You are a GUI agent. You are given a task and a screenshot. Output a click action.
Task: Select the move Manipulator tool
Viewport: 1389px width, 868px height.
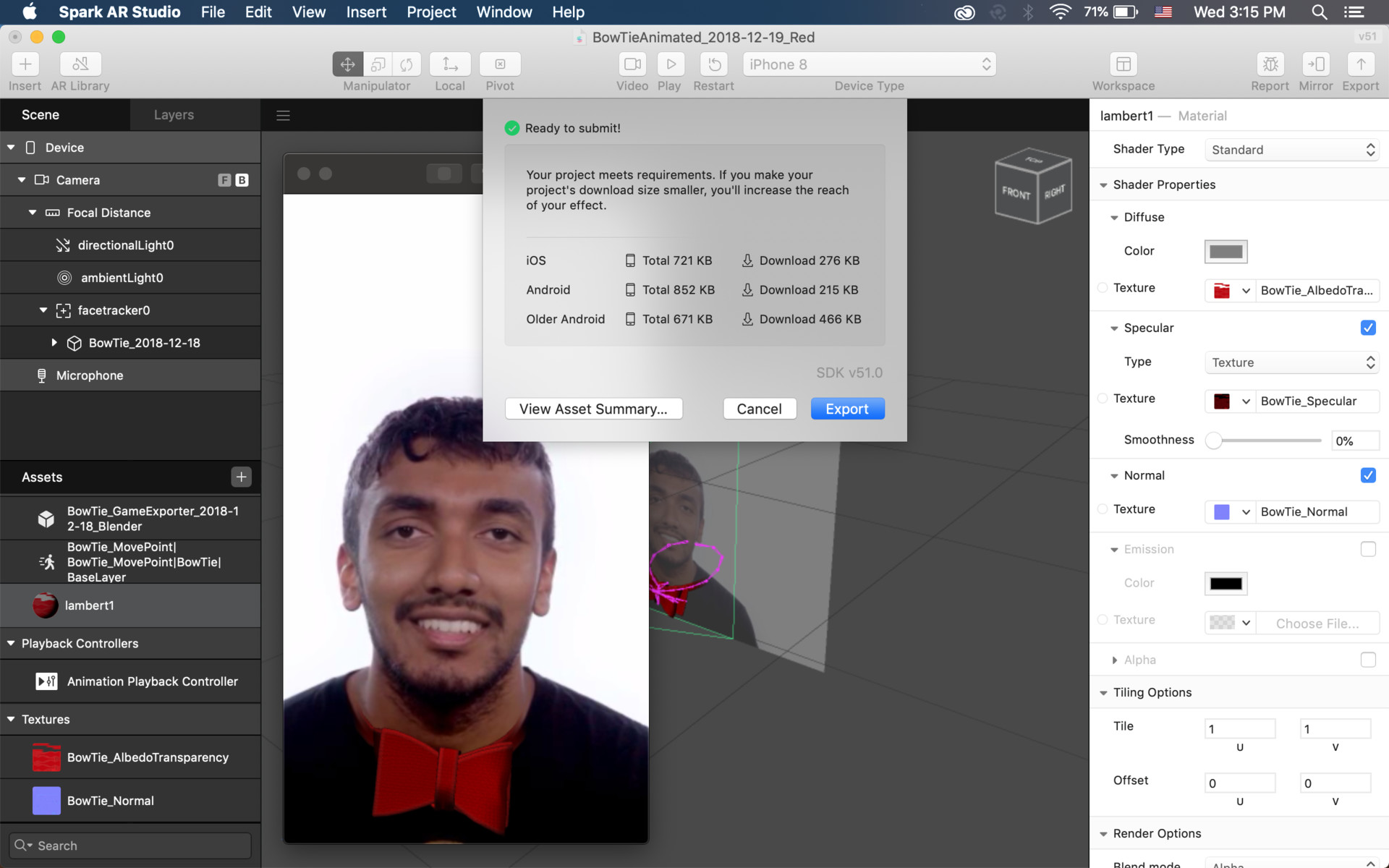[348, 64]
